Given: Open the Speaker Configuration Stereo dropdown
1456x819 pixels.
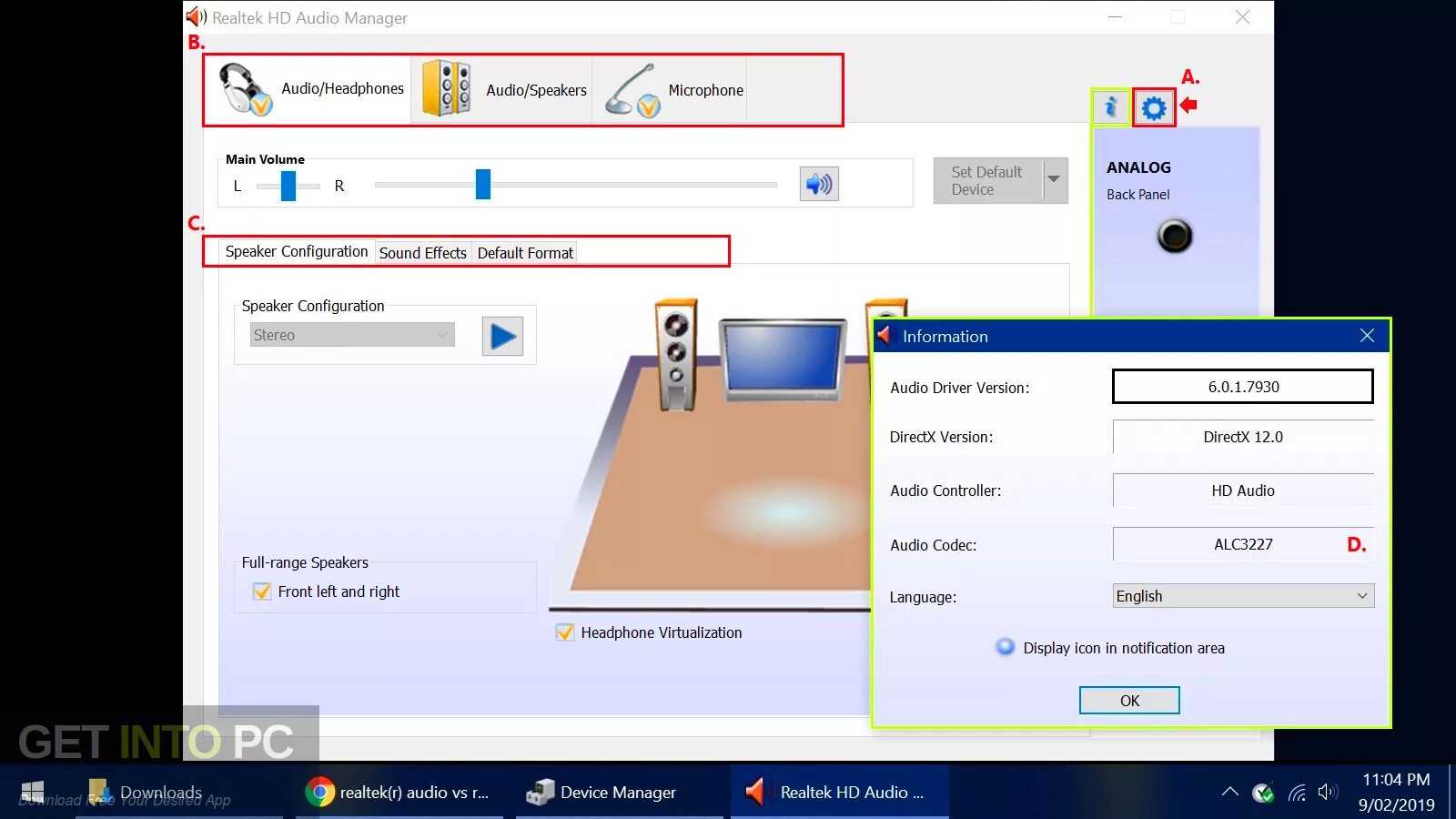Looking at the screenshot, I should [352, 335].
